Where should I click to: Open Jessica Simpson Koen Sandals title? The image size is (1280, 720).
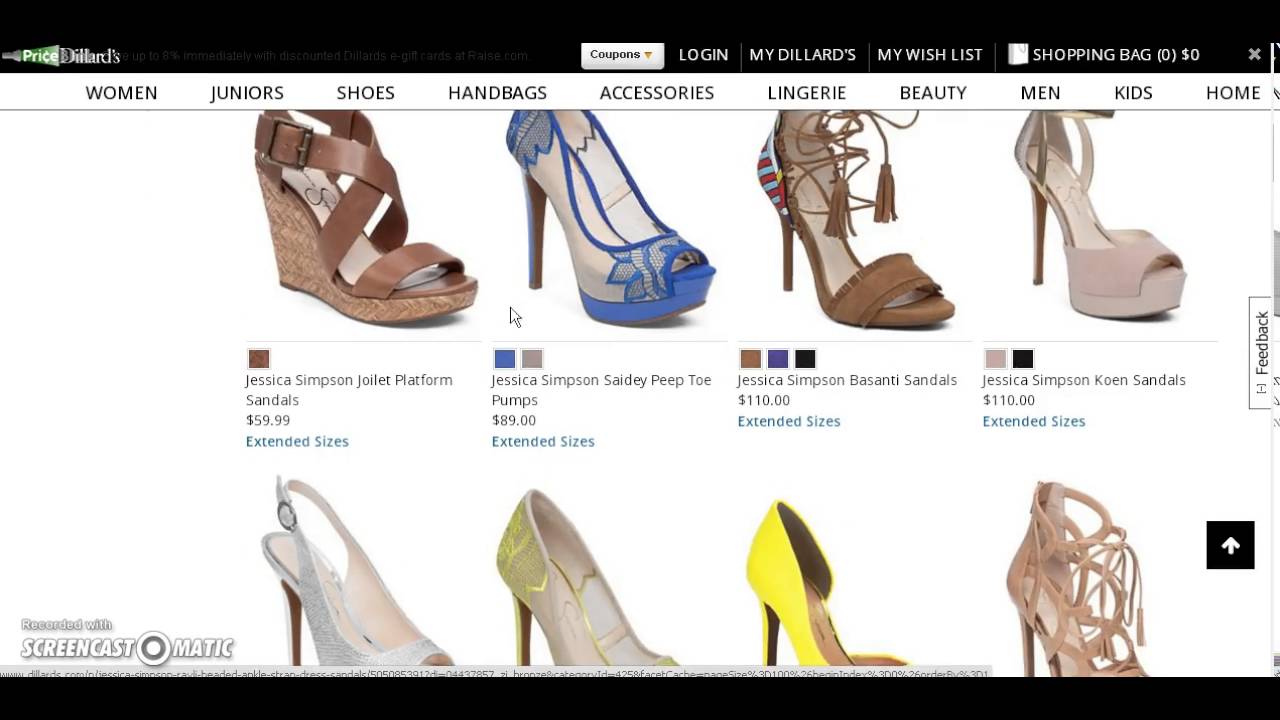coord(1084,380)
